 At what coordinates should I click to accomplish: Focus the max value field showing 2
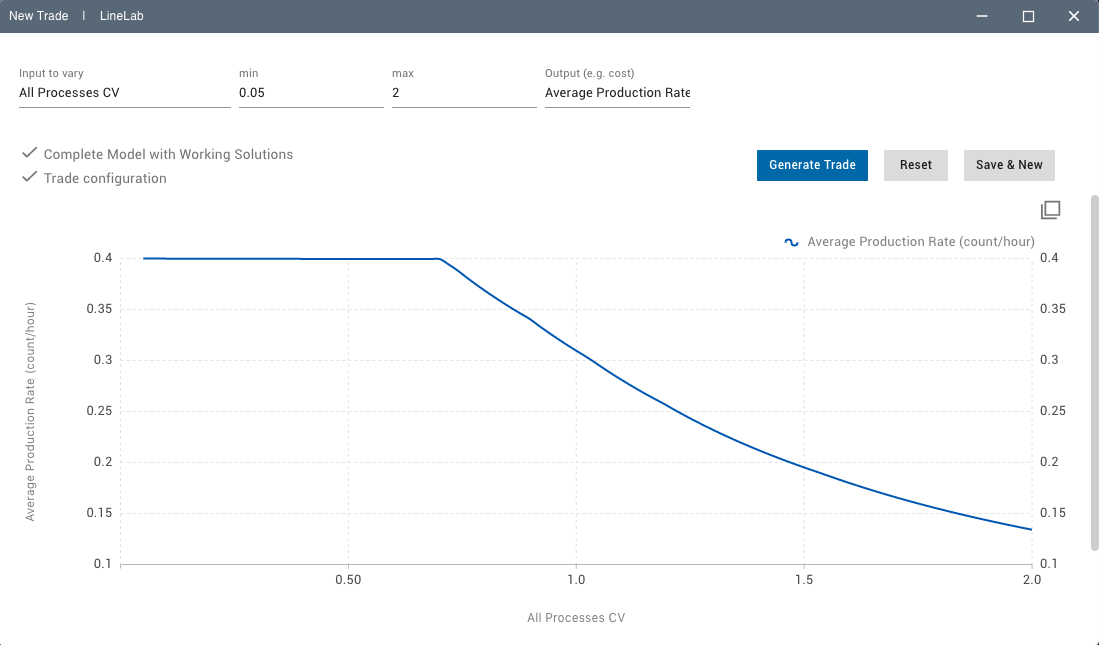coord(463,93)
